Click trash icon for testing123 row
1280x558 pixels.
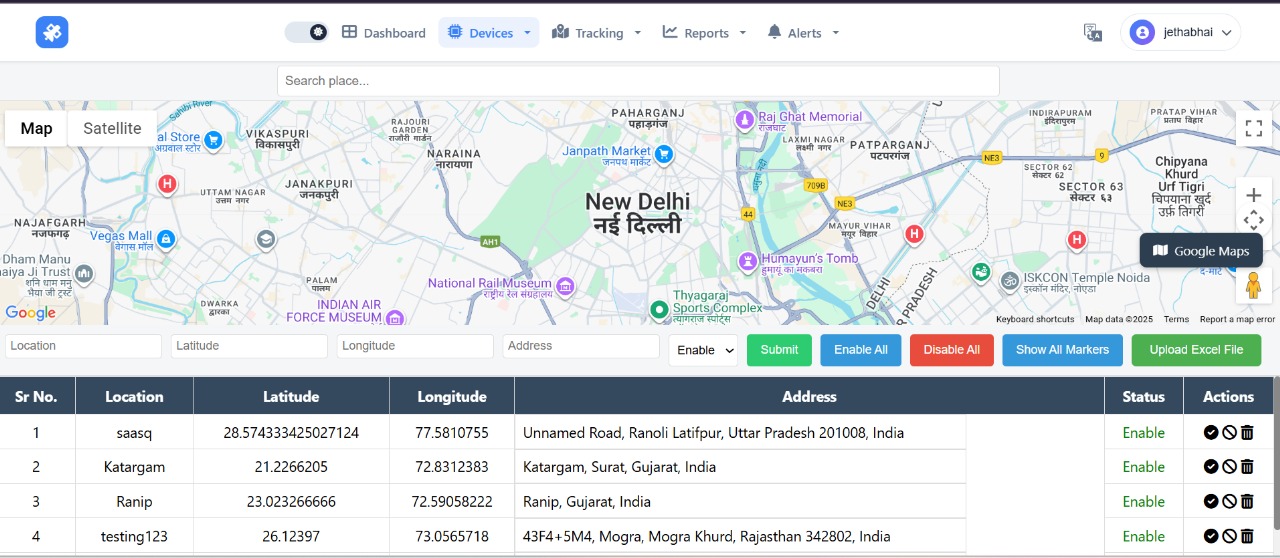point(1247,536)
